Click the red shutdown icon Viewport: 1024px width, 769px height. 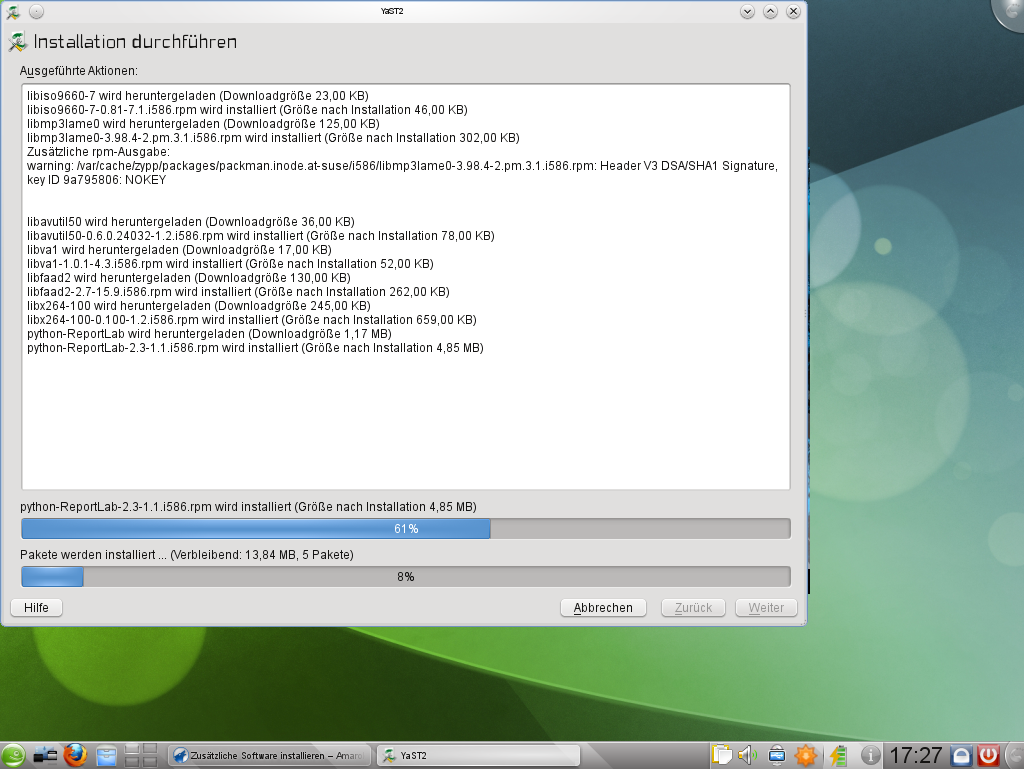(987, 755)
